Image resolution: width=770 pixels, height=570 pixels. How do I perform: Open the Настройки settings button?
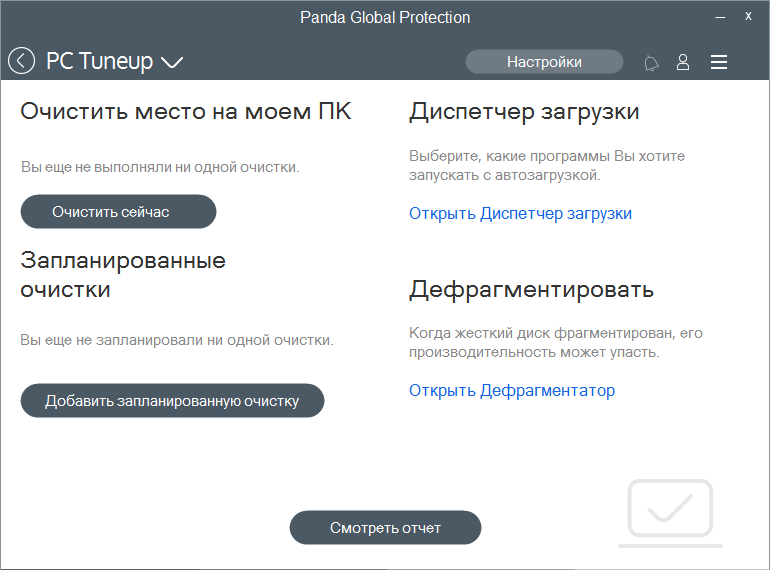point(544,62)
